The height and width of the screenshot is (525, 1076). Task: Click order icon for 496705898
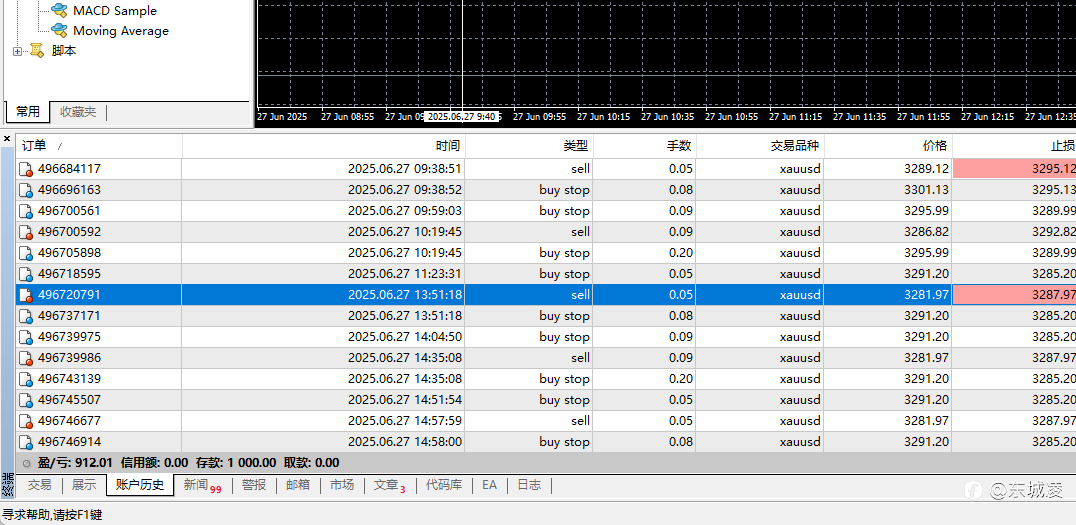tap(26, 253)
